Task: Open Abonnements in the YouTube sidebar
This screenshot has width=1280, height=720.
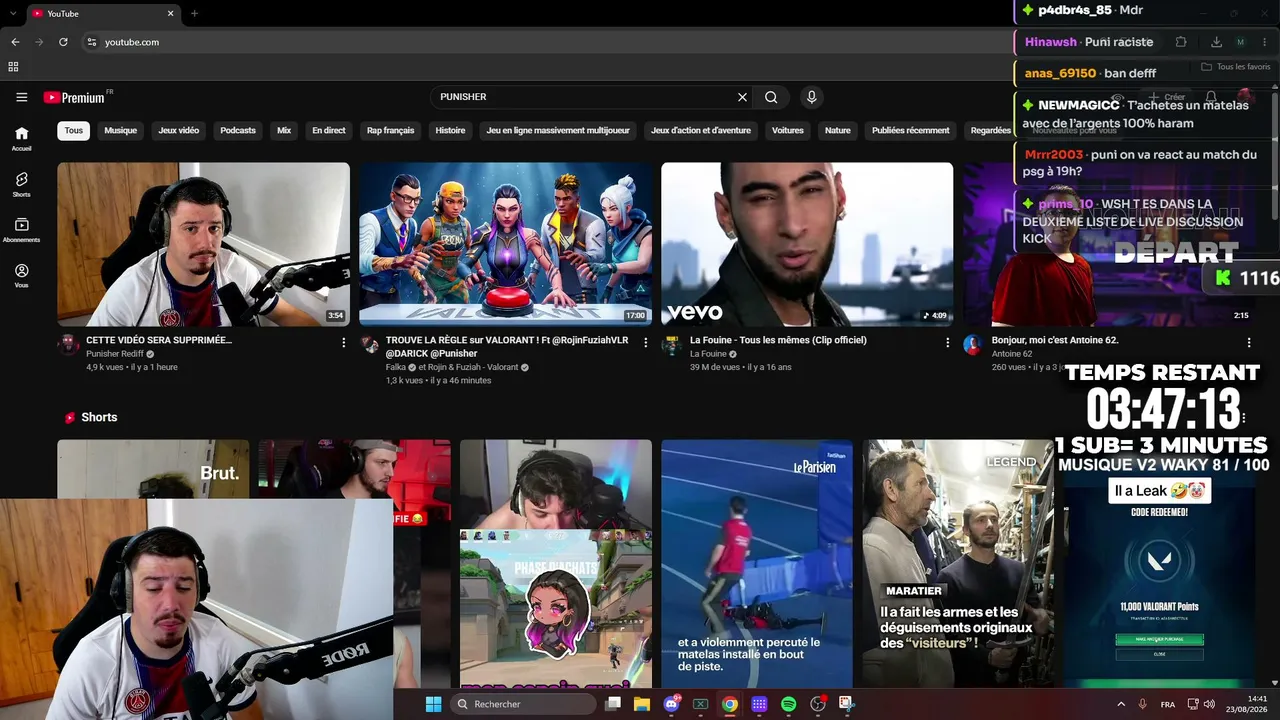Action: click(21, 230)
